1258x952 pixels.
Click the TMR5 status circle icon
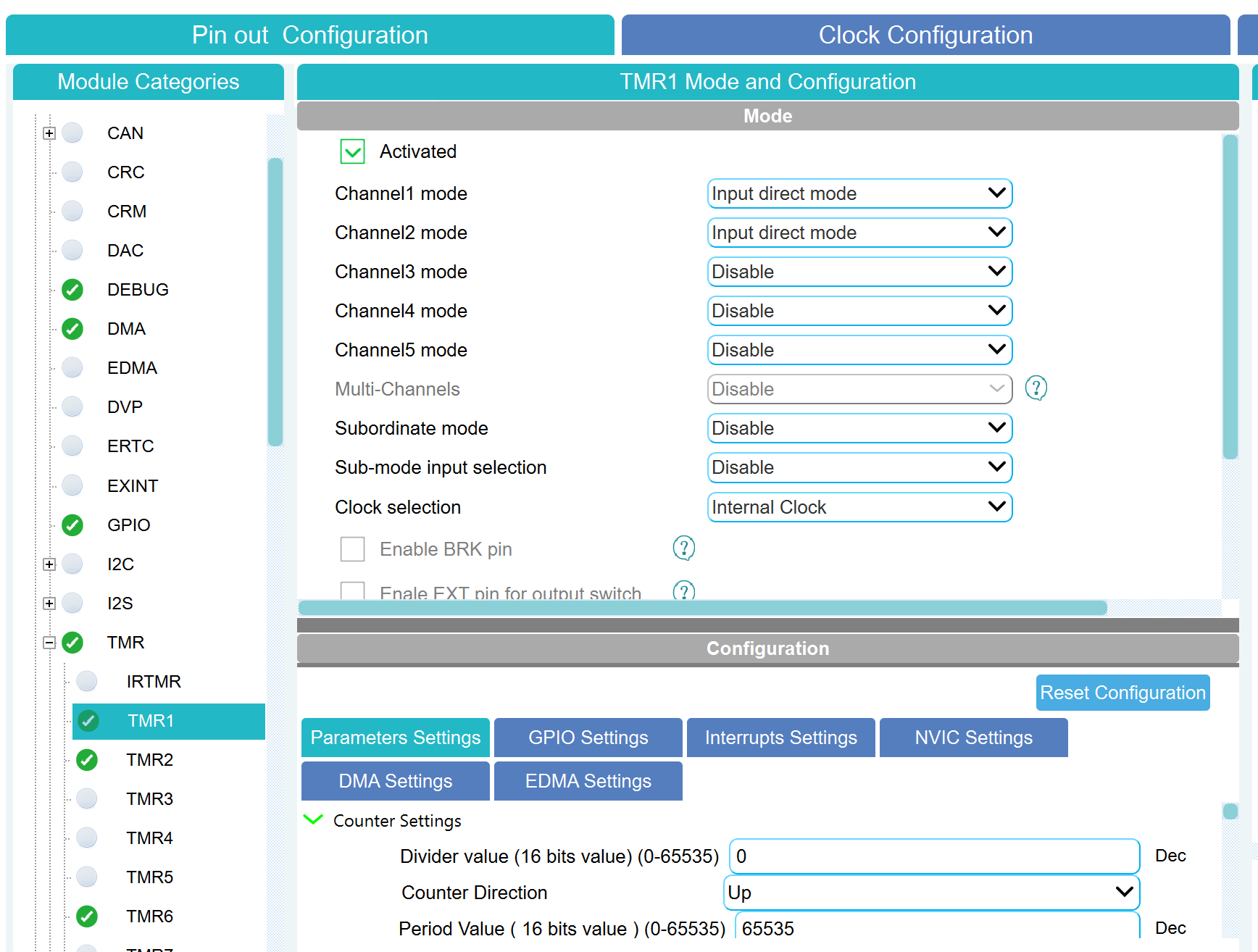pos(87,877)
